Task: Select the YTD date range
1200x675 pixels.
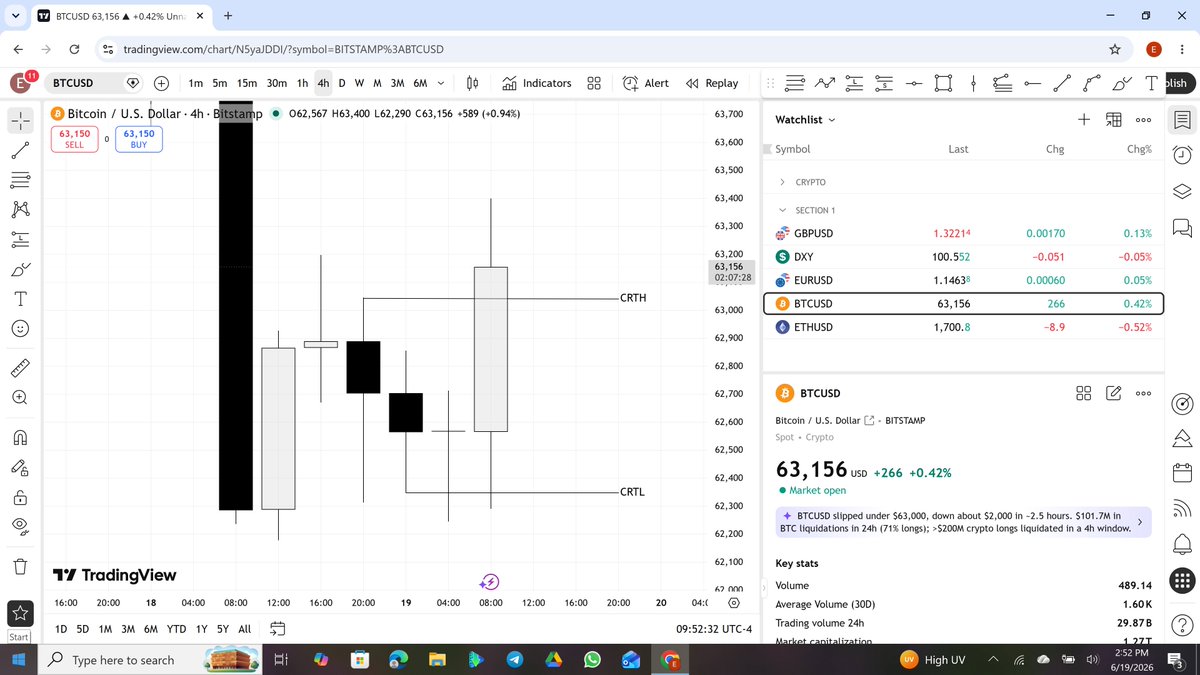Action: 176,629
